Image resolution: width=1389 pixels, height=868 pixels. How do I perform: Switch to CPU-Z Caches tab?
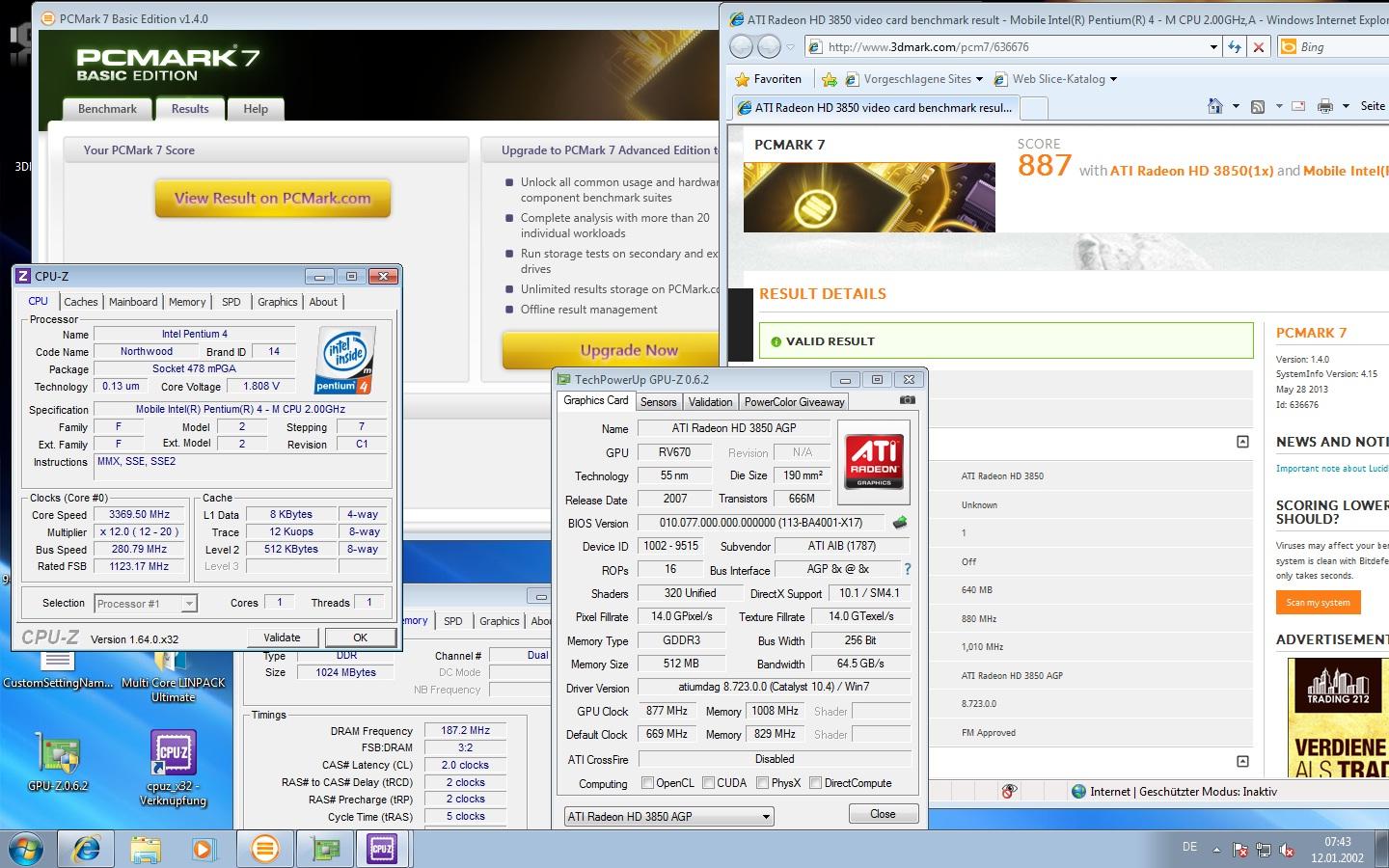tap(81, 302)
